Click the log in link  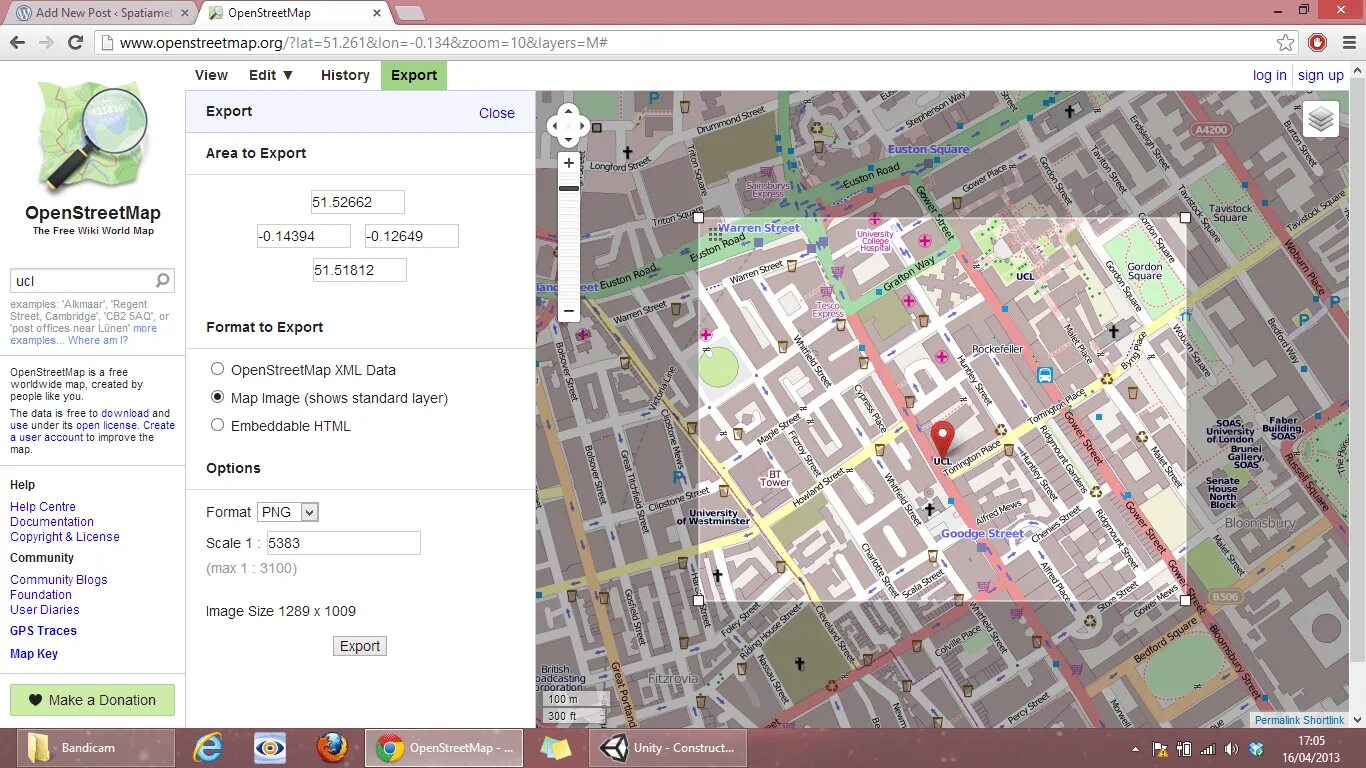[1270, 75]
